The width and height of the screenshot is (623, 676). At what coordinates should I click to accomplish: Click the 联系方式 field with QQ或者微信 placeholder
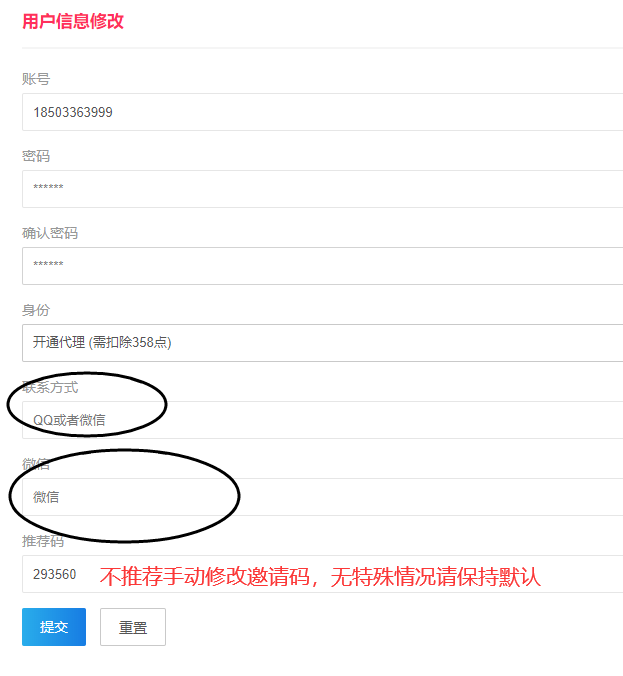point(322,420)
